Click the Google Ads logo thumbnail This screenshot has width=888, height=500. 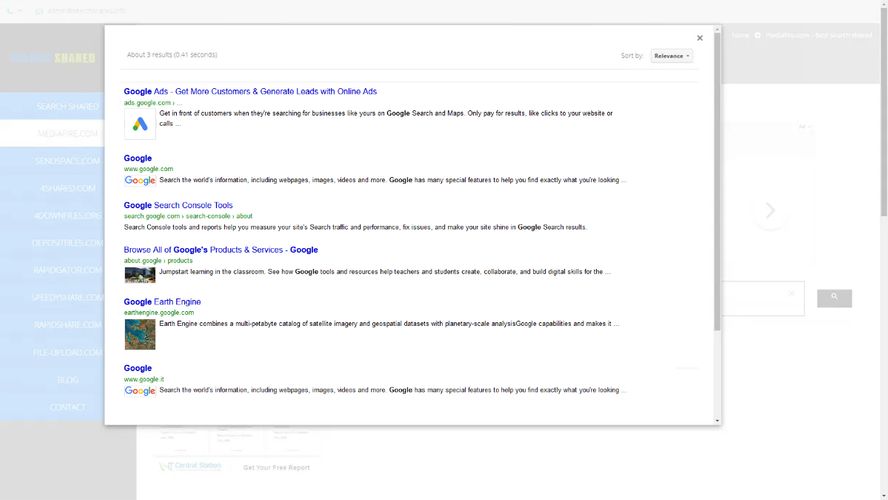tap(140, 124)
